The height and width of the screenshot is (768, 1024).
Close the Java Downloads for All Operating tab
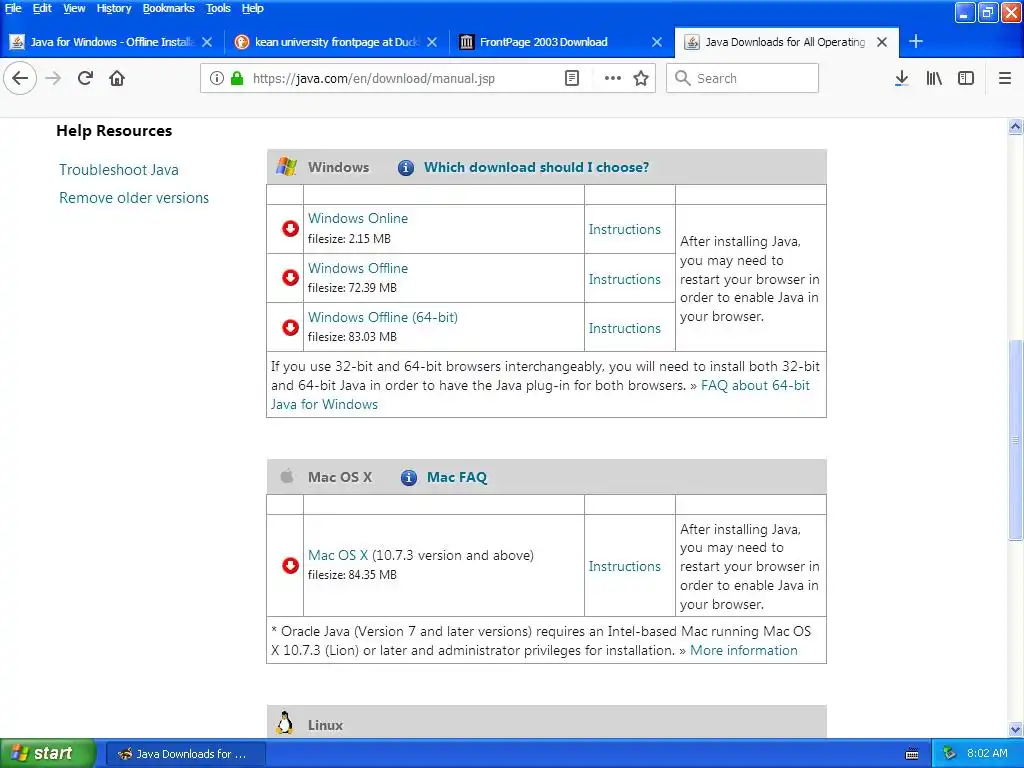[882, 42]
